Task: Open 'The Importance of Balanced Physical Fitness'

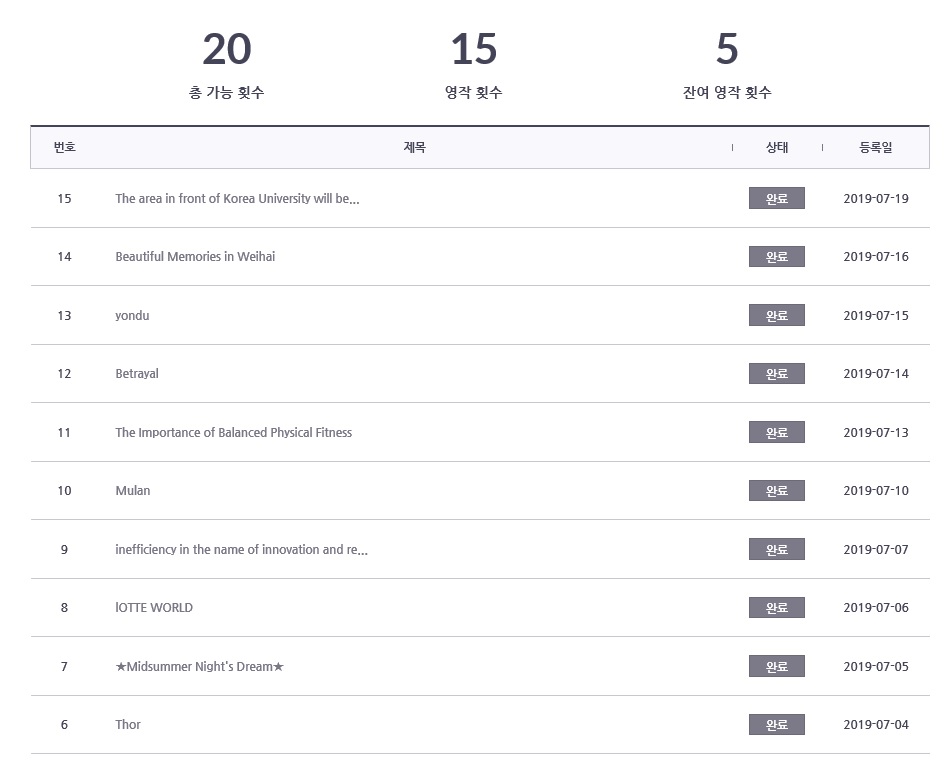Action: point(234,432)
